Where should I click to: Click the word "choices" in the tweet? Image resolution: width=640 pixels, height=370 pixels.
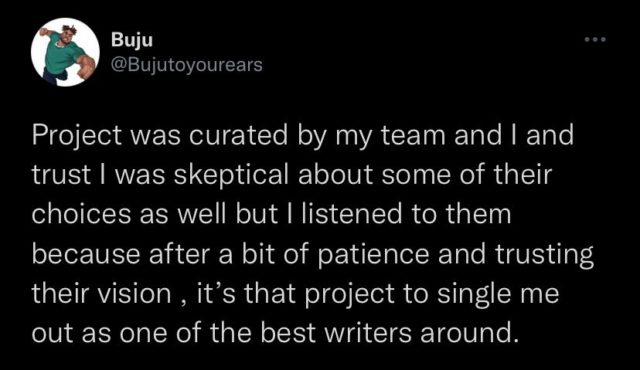pyautogui.click(x=81, y=214)
